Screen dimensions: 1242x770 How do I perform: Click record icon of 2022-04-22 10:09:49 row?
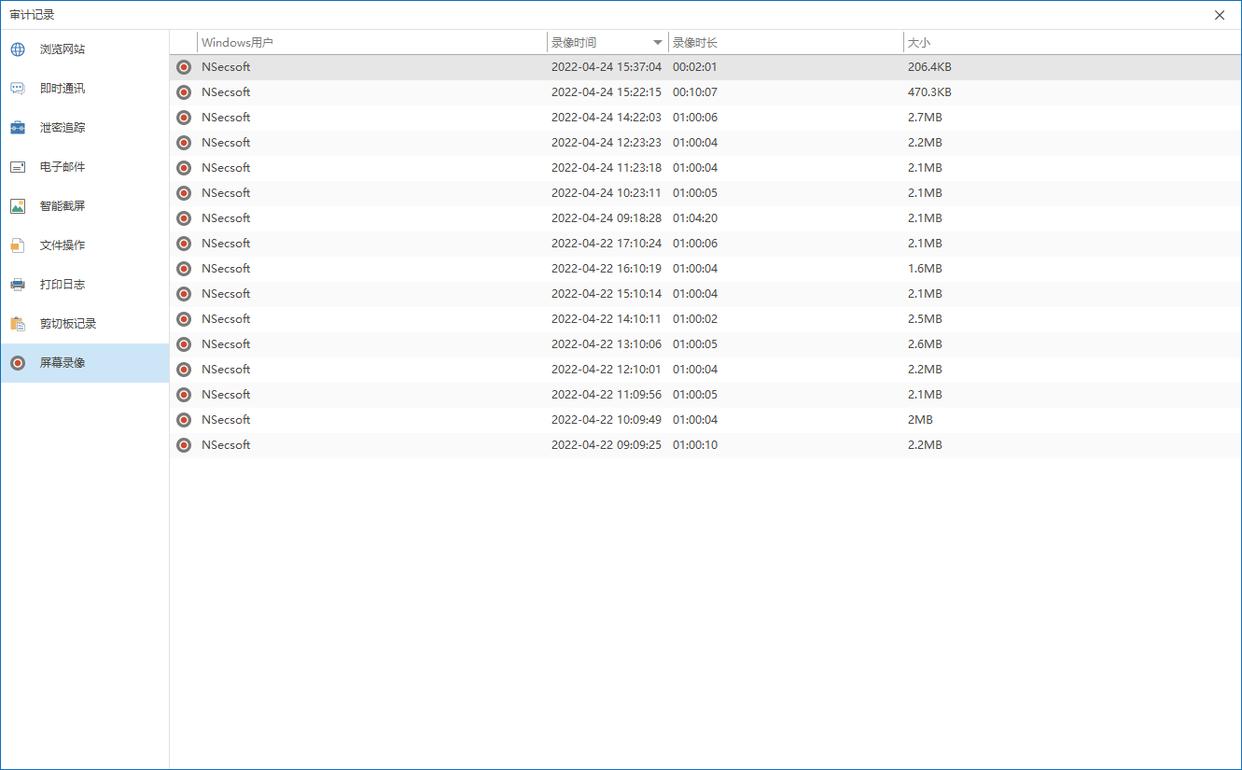pyautogui.click(x=184, y=420)
